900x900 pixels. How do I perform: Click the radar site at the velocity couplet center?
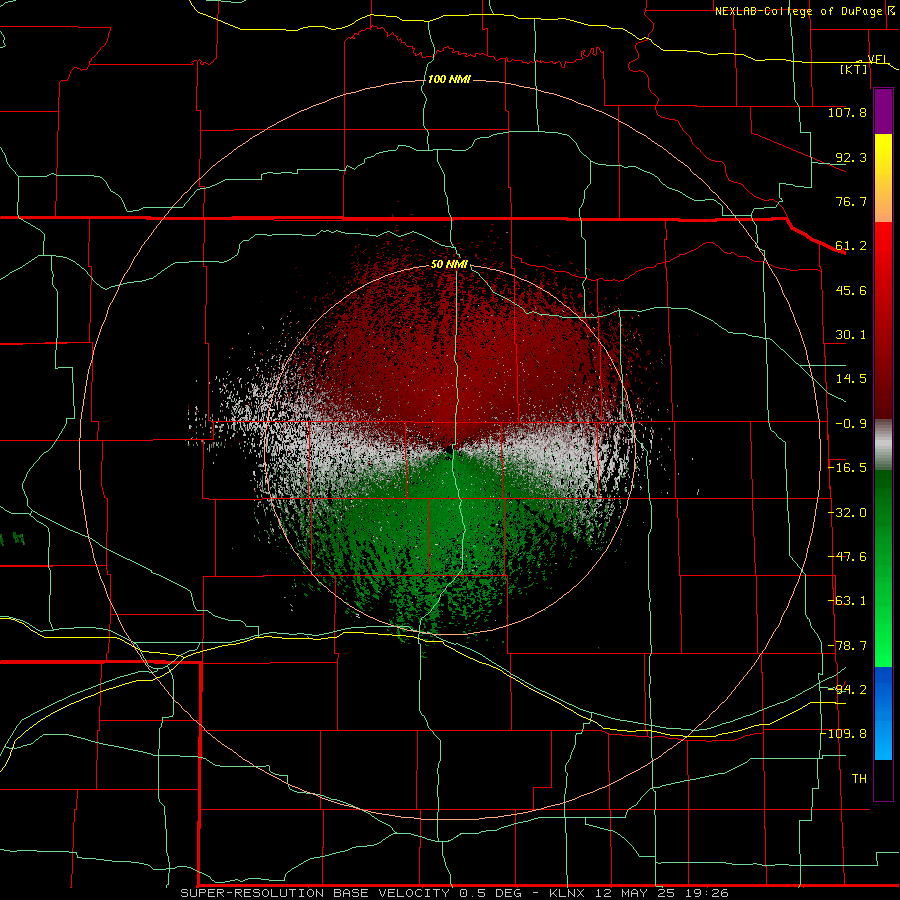(x=449, y=449)
